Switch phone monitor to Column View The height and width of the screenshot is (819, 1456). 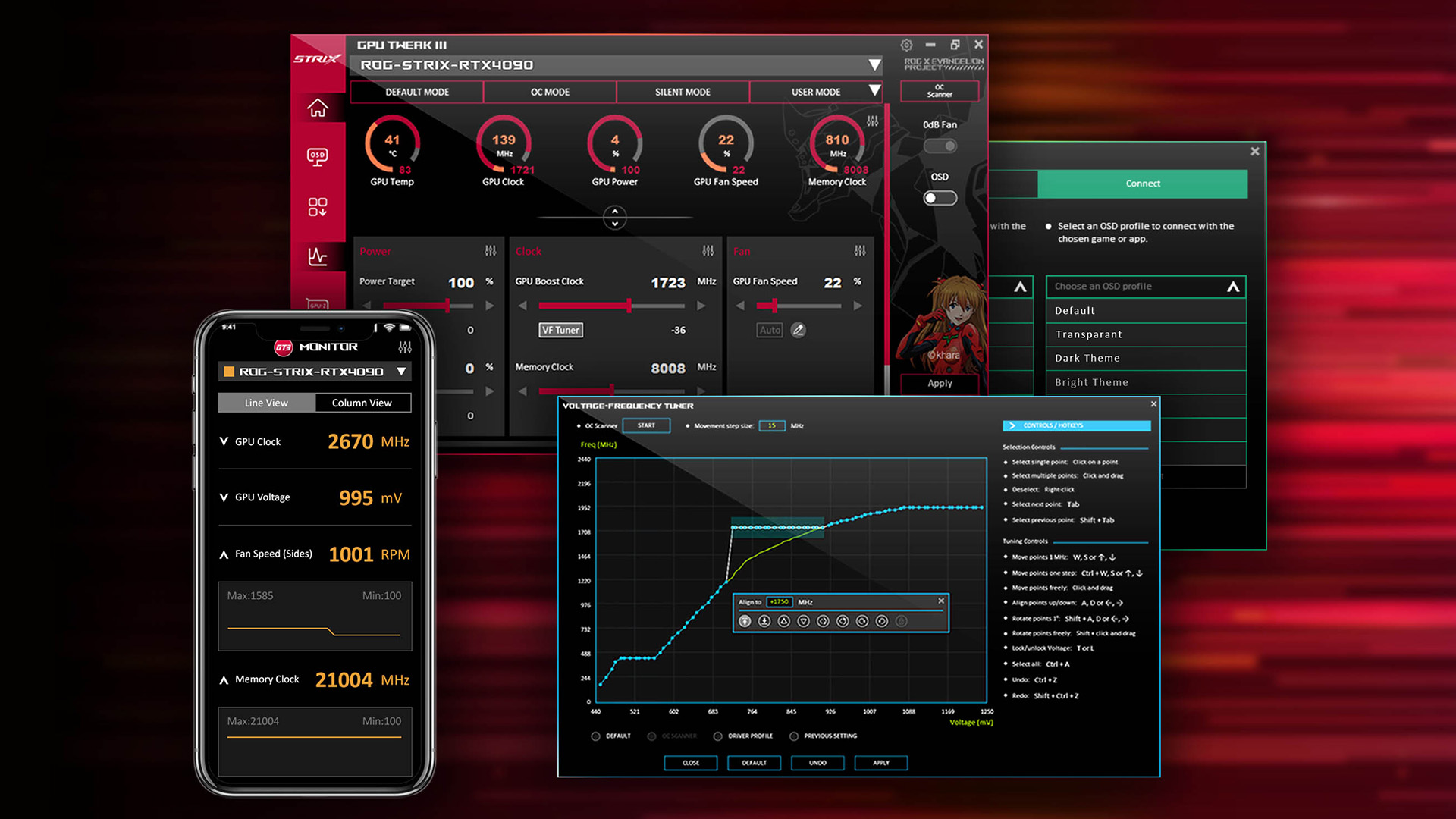(362, 403)
